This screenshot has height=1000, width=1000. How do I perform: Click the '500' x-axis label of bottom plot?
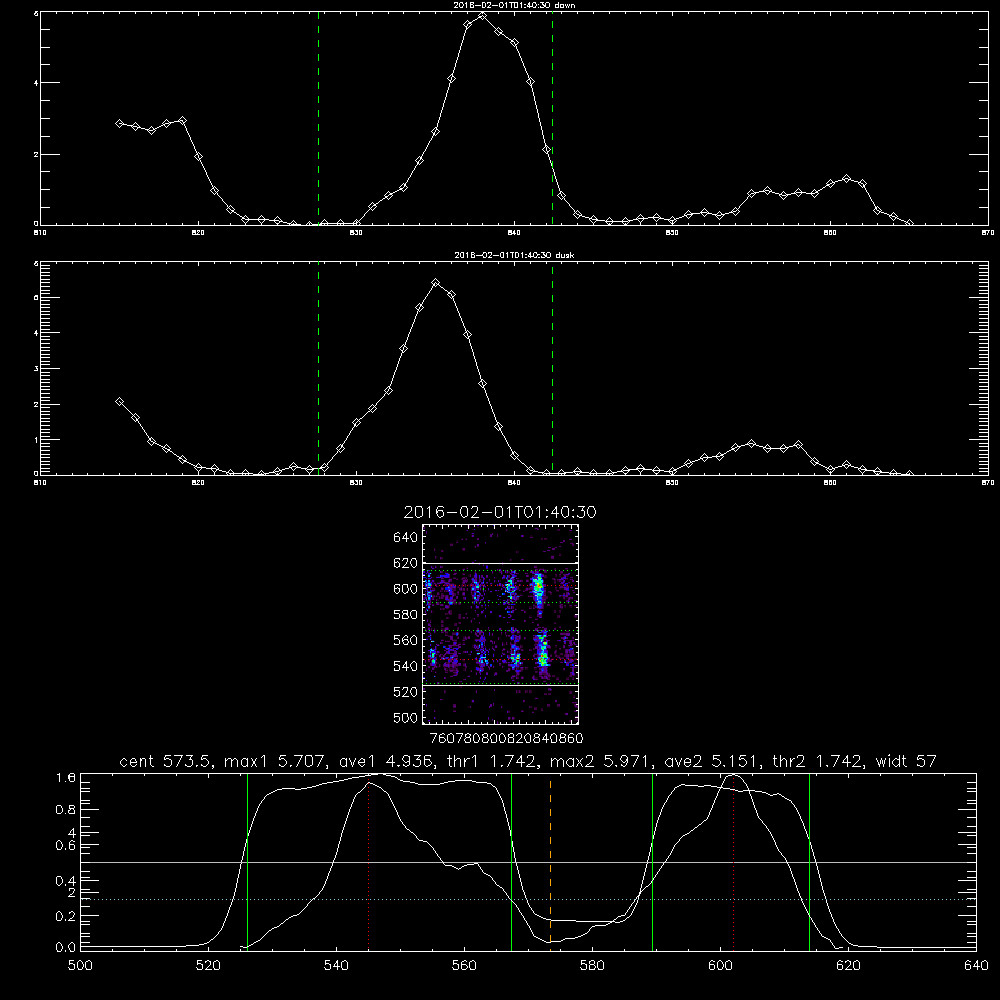point(80,966)
